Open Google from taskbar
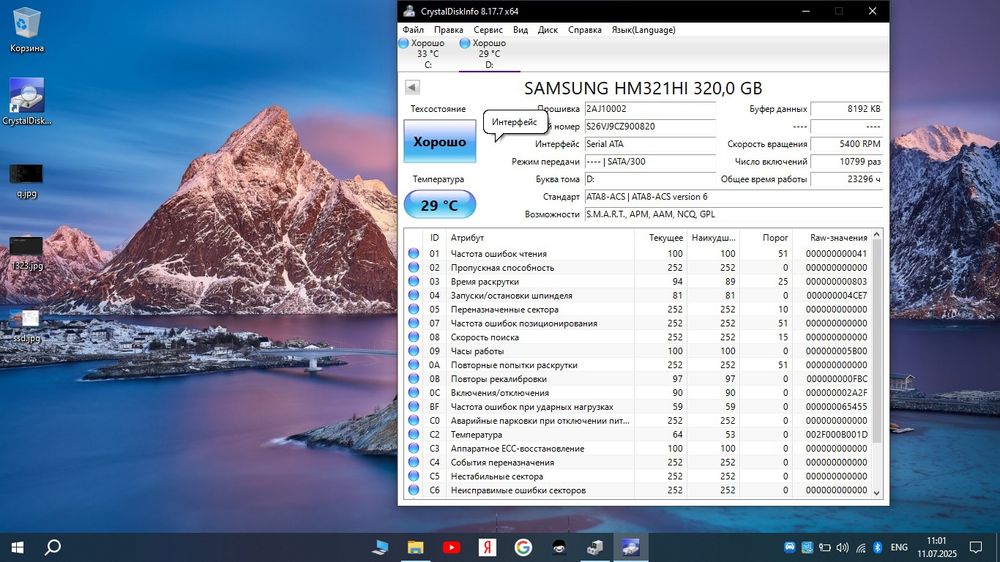 (x=523, y=547)
